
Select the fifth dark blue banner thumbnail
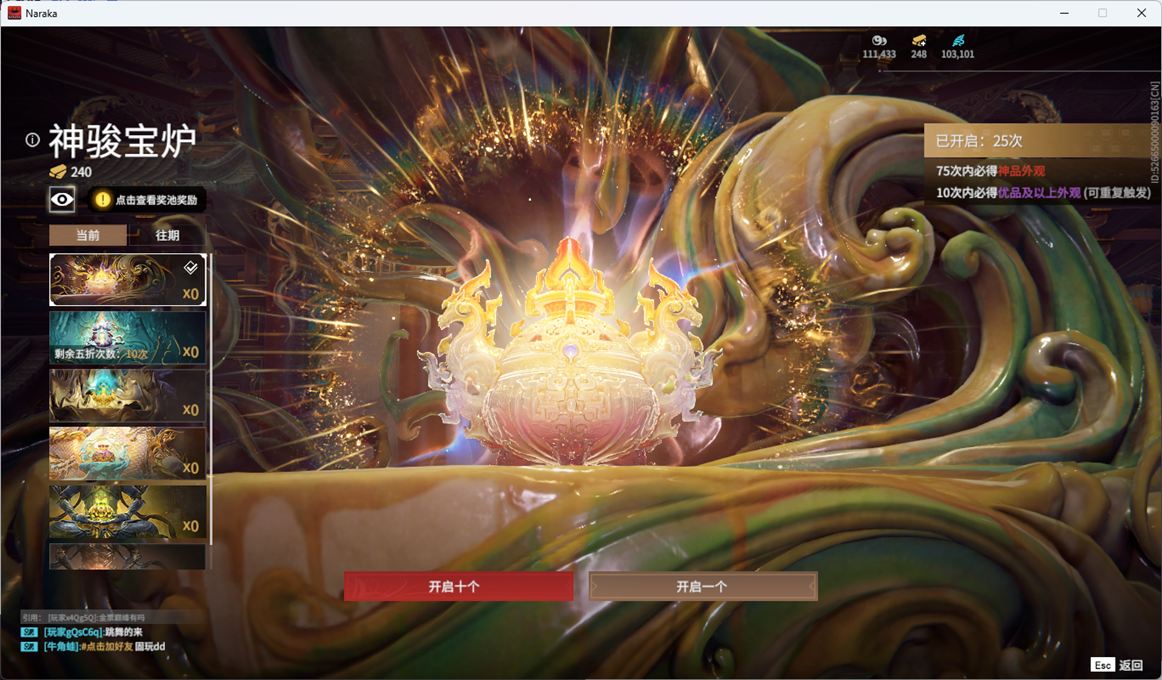click(127, 512)
